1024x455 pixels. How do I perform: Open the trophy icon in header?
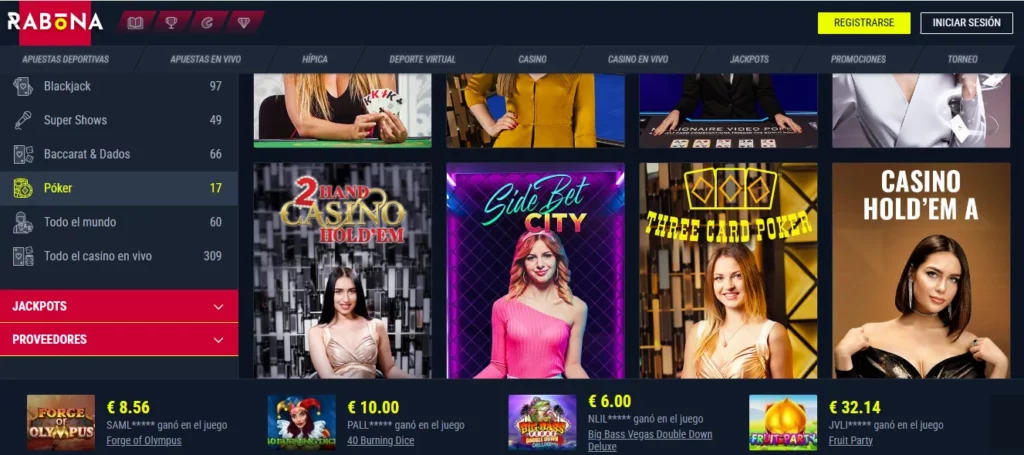[171, 22]
